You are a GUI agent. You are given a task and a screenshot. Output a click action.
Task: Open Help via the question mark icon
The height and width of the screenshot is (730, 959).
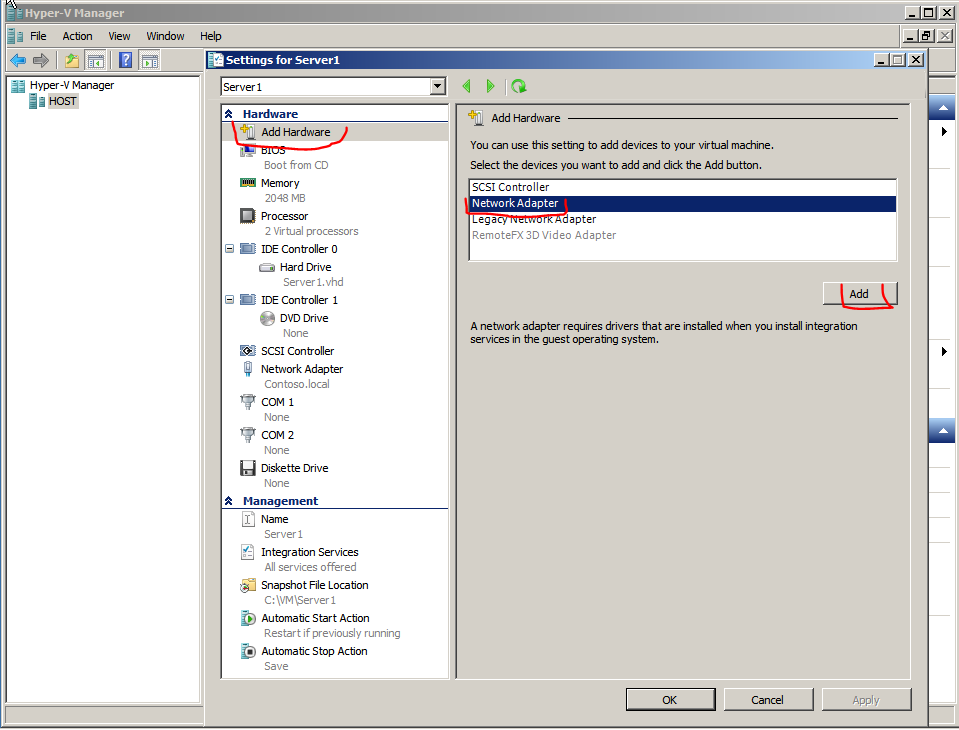click(126, 60)
